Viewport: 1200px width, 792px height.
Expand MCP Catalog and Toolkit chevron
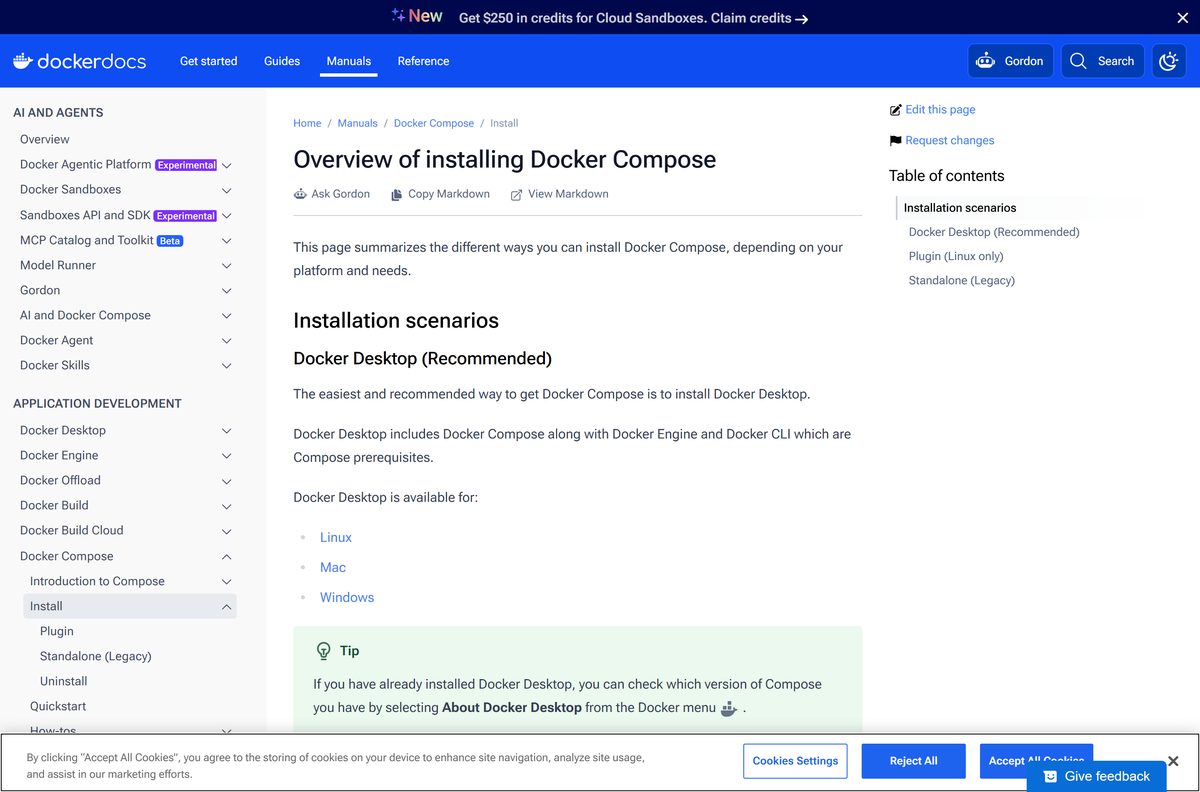[227, 241]
